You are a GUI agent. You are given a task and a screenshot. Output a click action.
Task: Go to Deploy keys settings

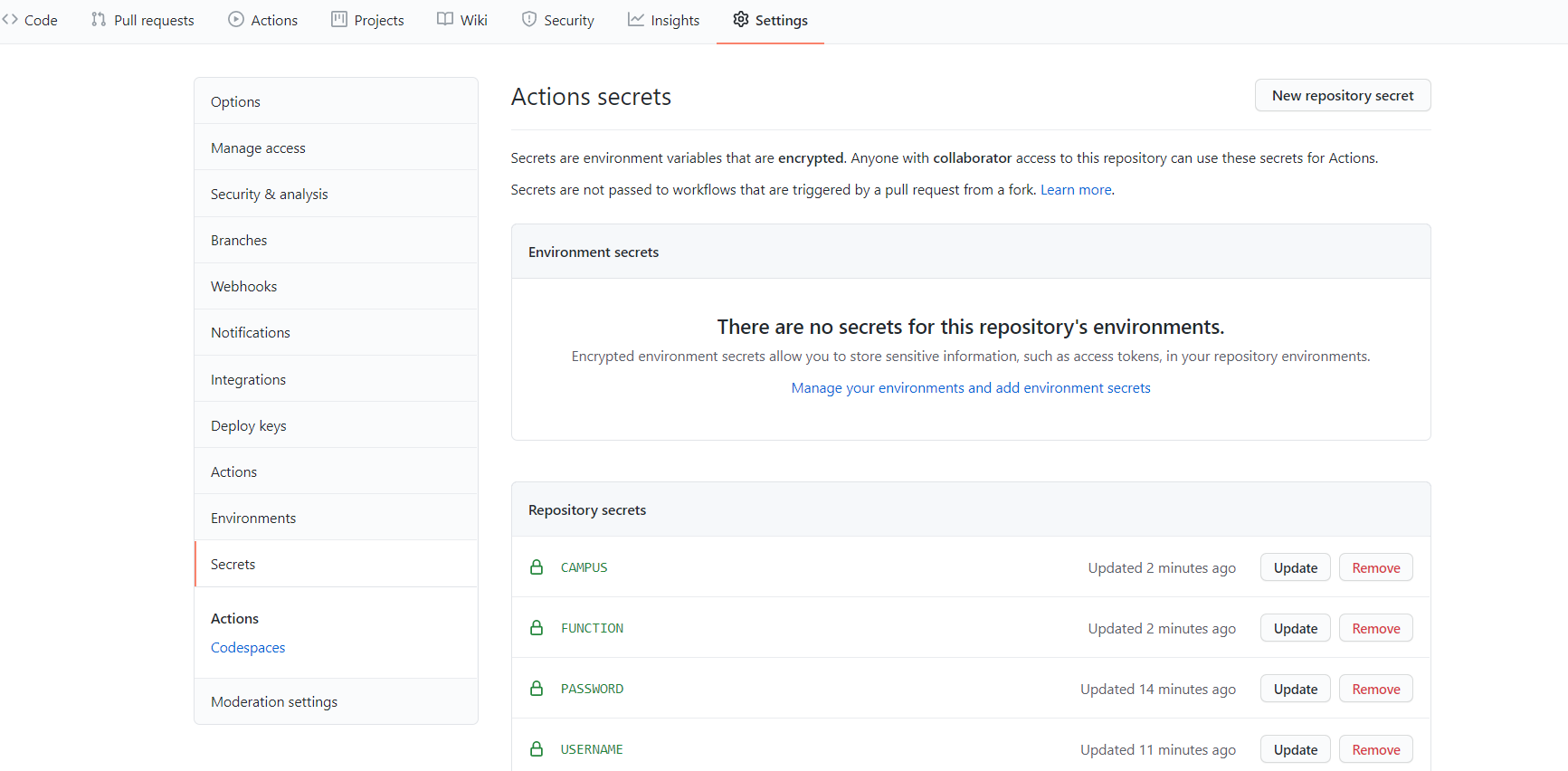[249, 426]
